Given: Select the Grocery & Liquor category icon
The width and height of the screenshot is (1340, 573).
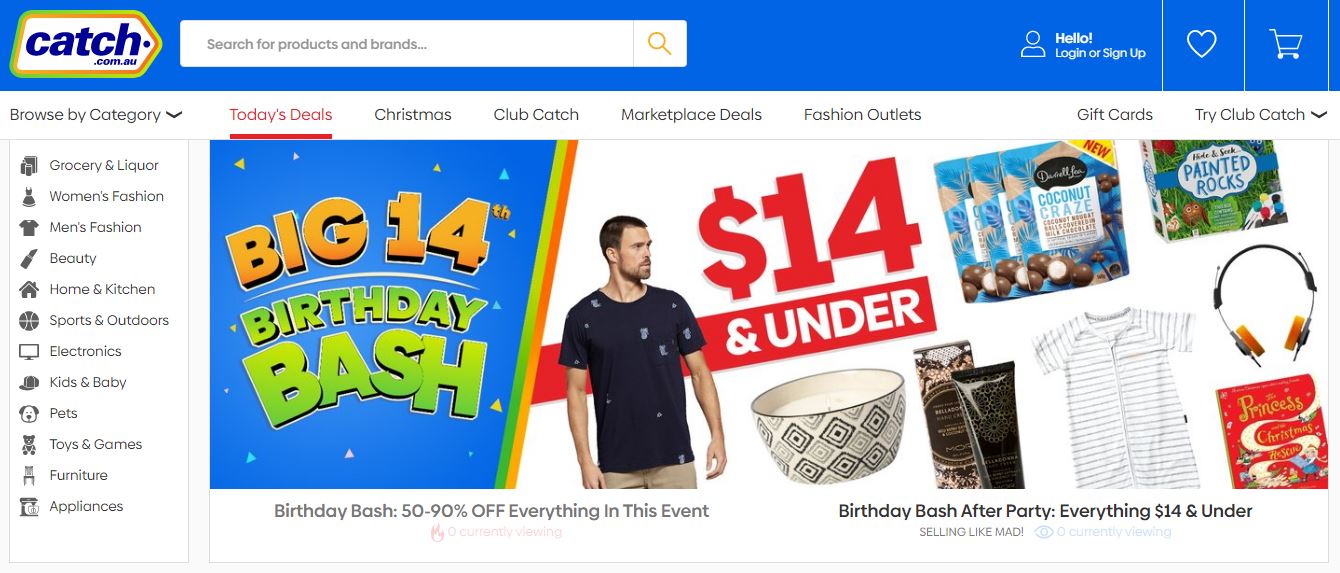Looking at the screenshot, I should 29,166.
